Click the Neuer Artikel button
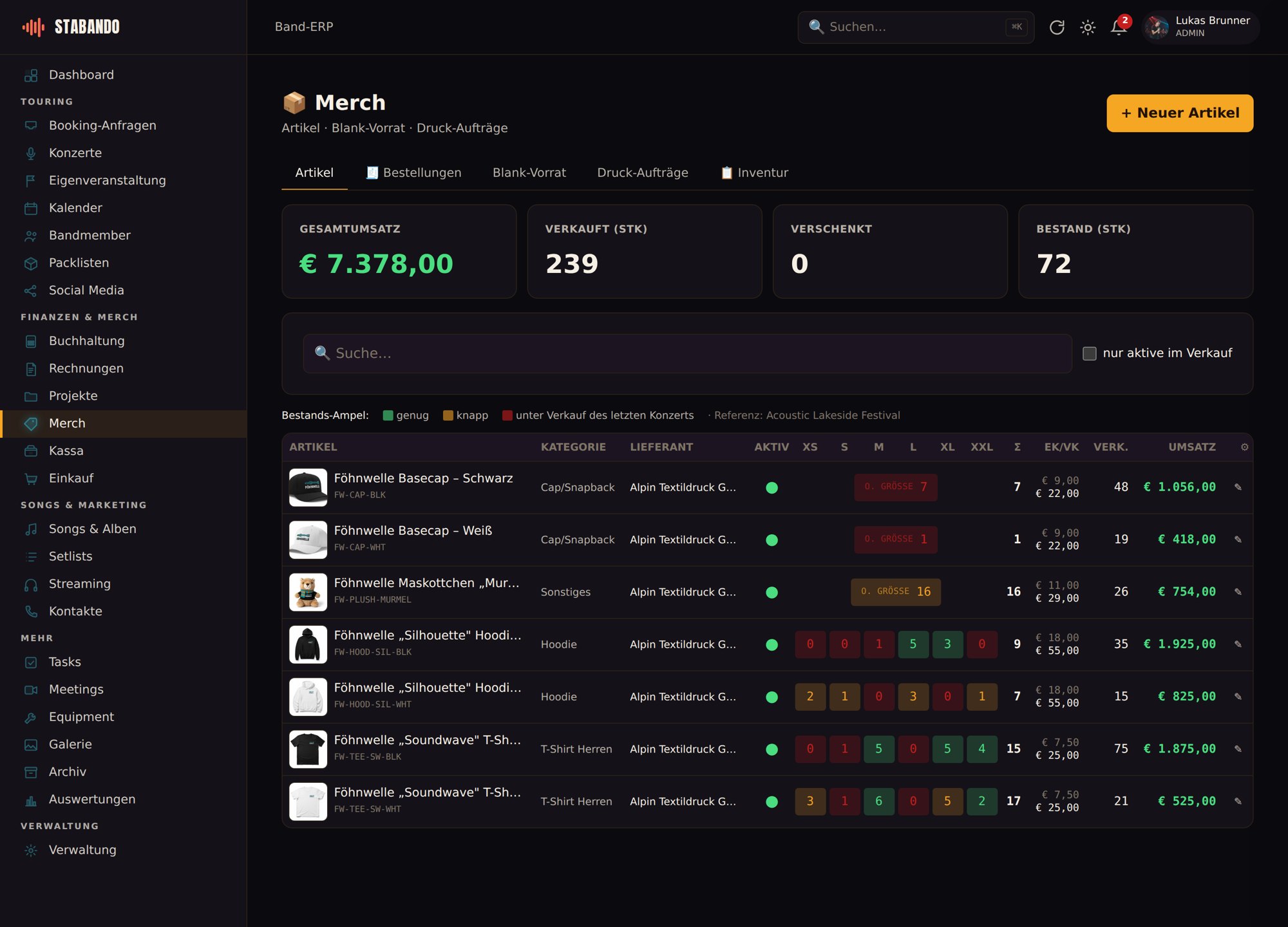The width and height of the screenshot is (1288, 927). point(1180,113)
